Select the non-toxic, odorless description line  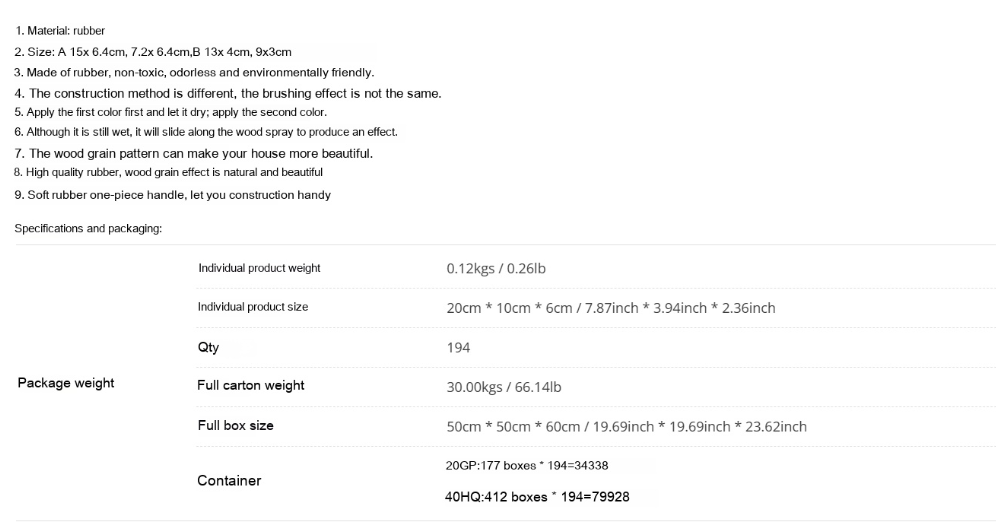(x=194, y=72)
